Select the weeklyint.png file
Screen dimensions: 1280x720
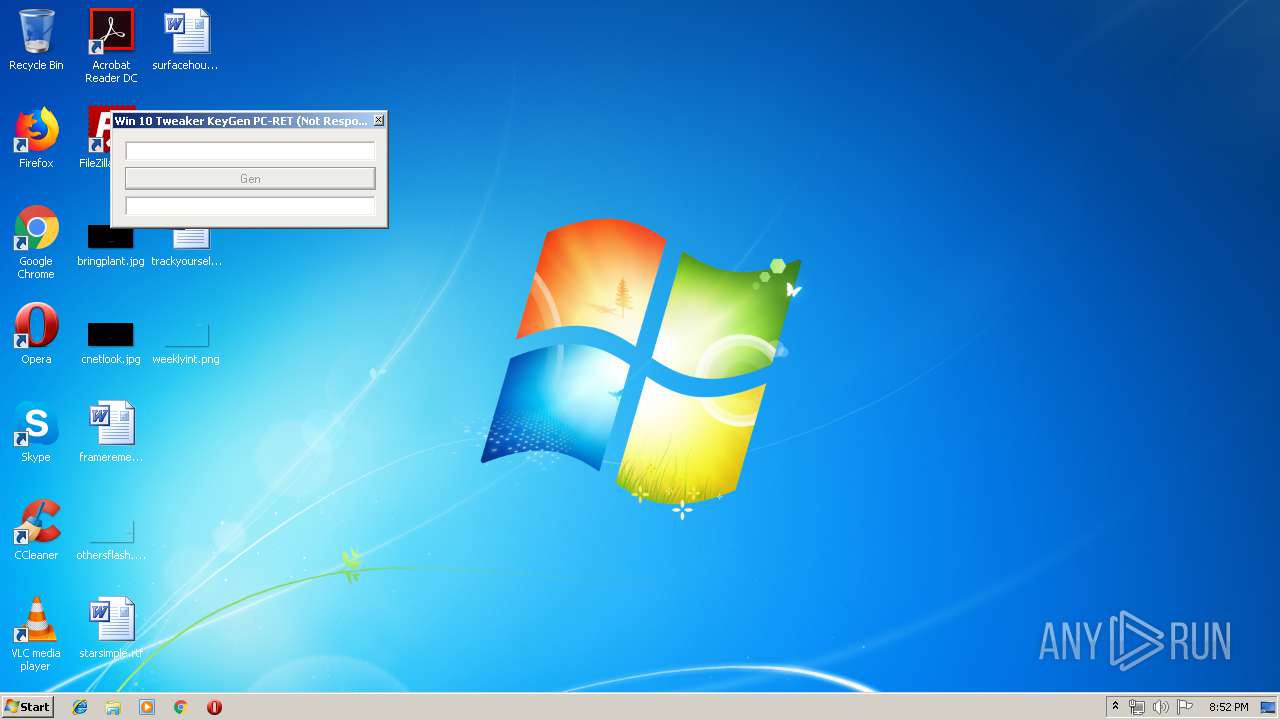(x=186, y=343)
